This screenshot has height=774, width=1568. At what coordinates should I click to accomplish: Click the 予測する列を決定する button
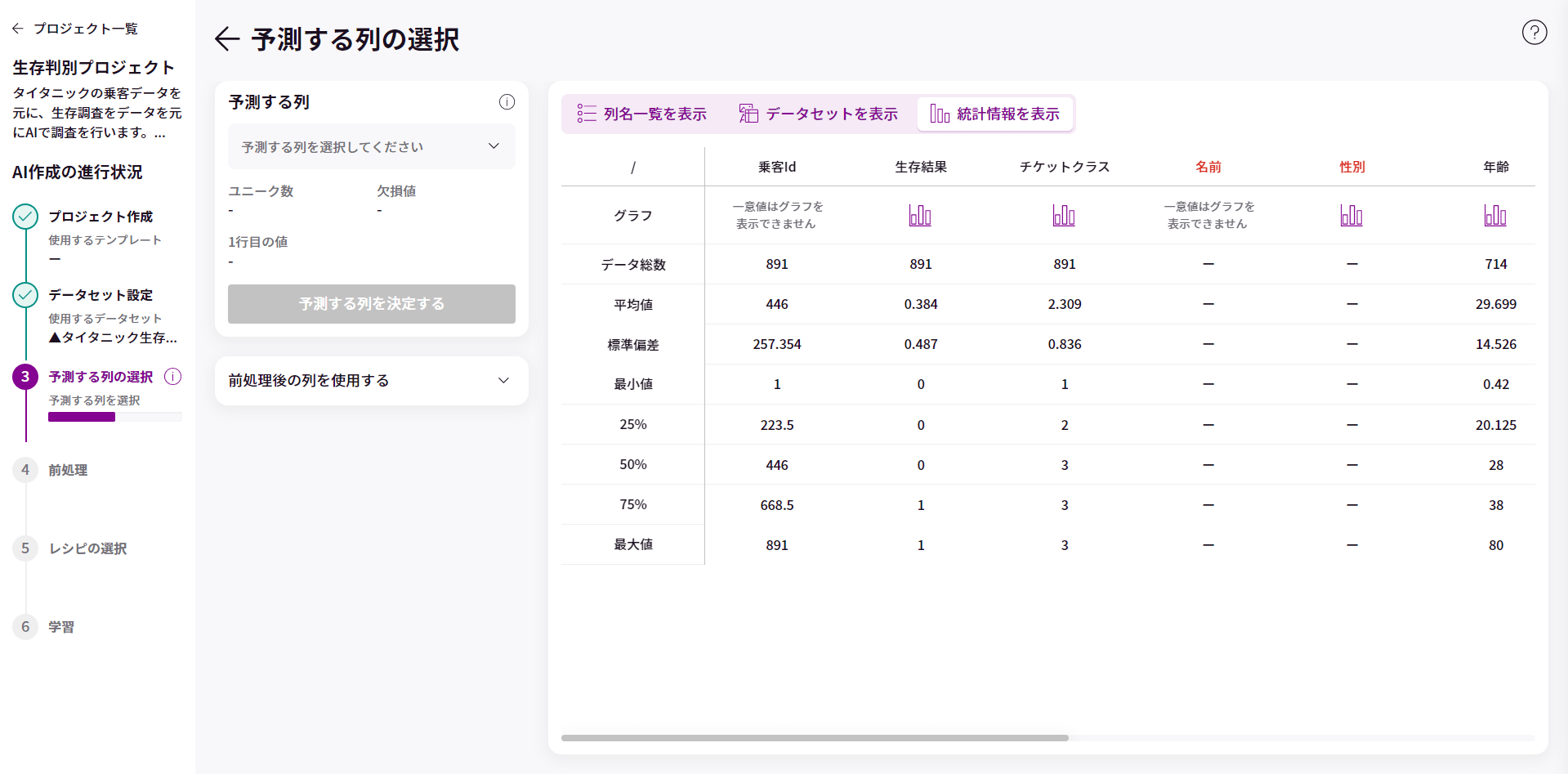372,304
